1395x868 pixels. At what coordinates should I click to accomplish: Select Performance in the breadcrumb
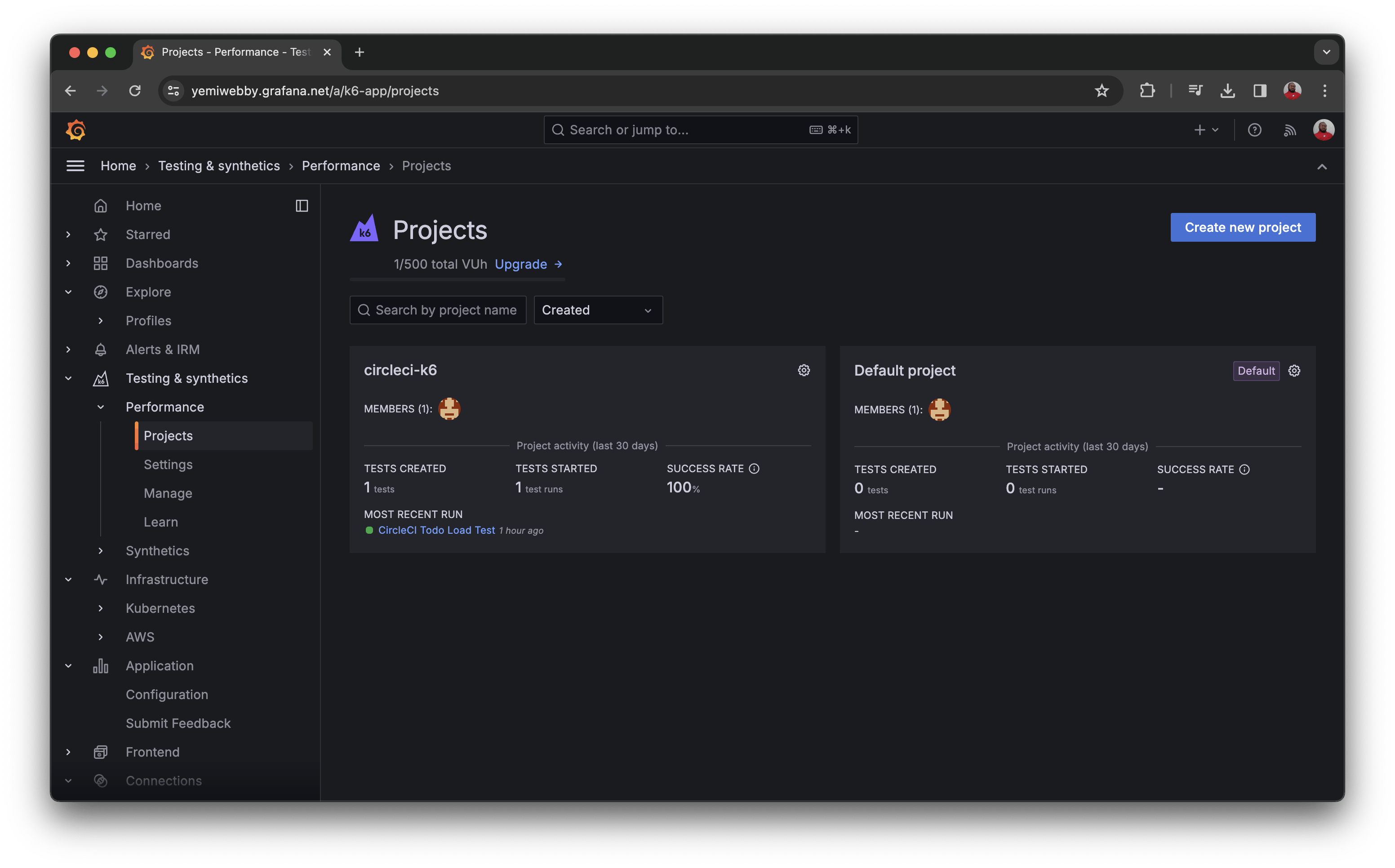(x=341, y=166)
